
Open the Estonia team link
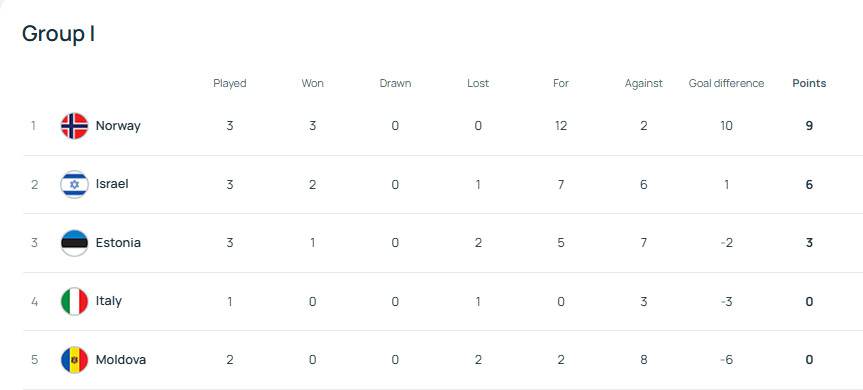tap(118, 243)
